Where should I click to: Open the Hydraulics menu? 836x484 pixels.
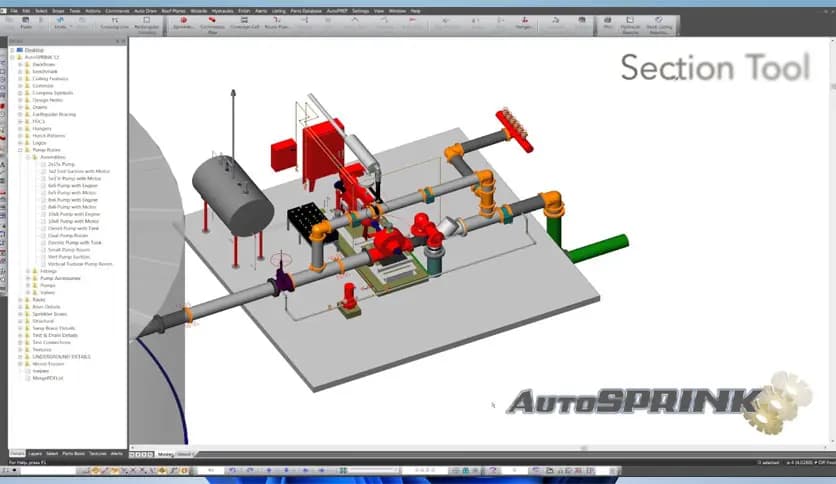click(222, 11)
